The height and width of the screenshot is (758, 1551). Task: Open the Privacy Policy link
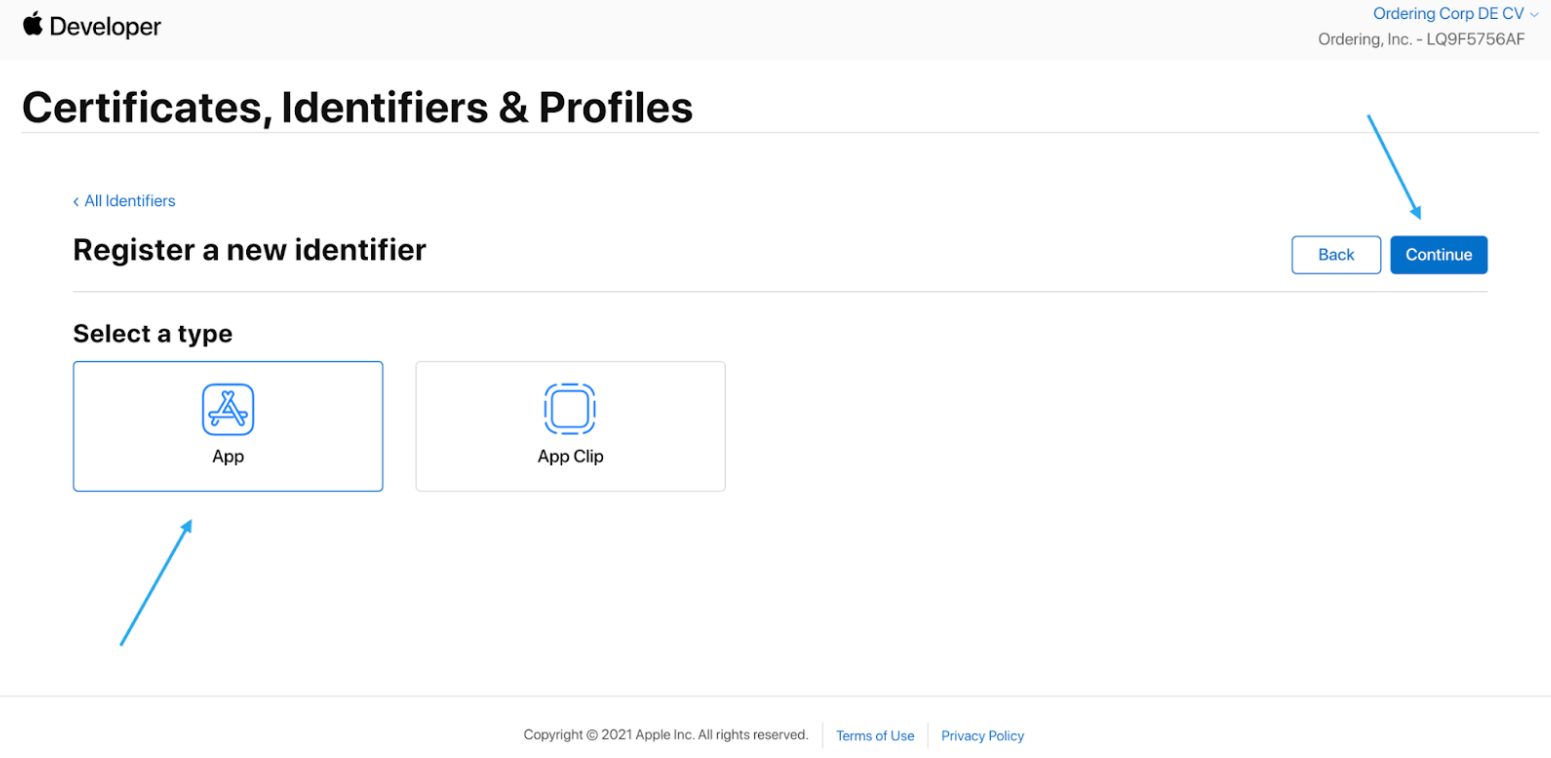(x=983, y=735)
